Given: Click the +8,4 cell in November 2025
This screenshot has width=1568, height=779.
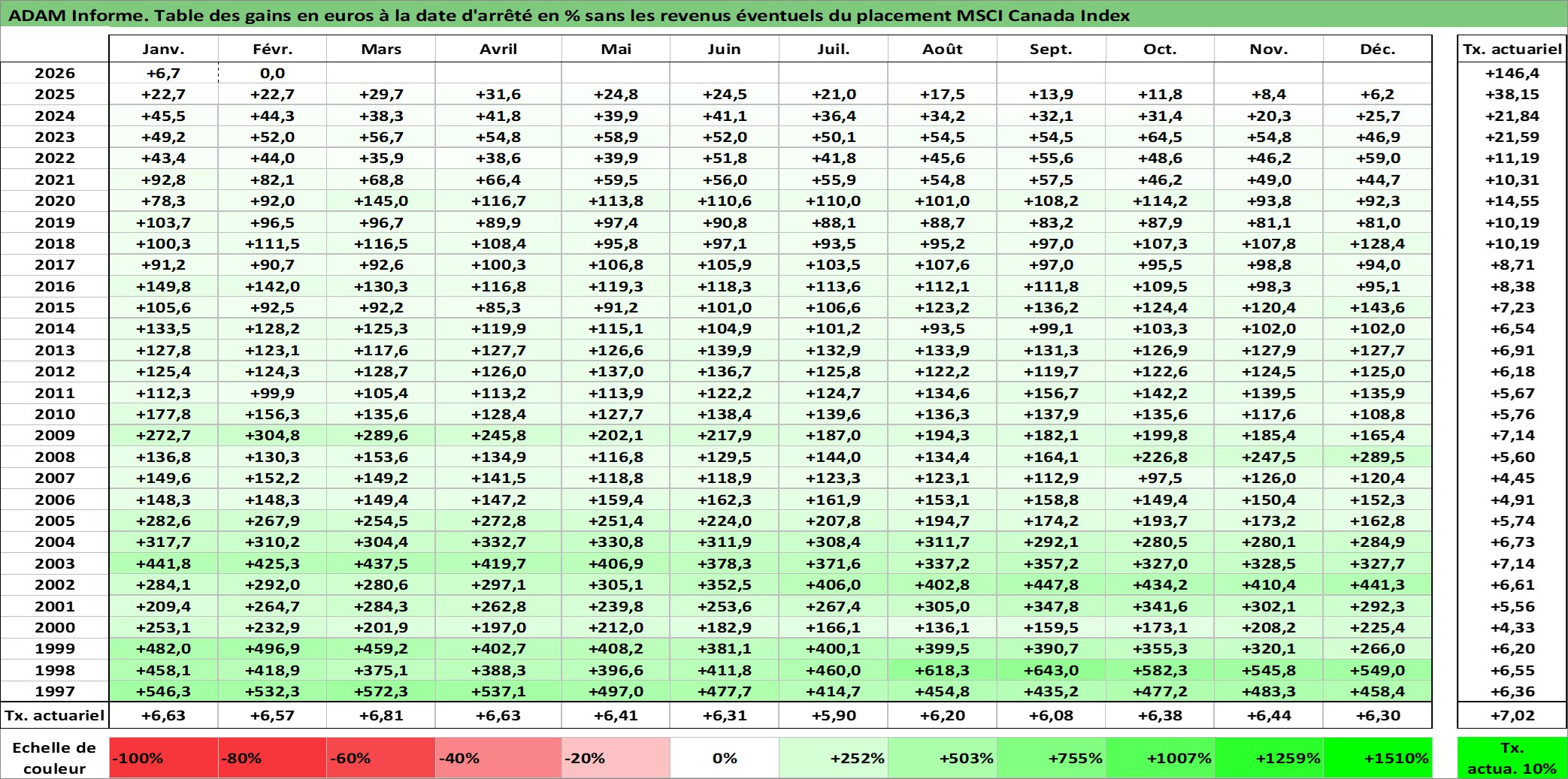Looking at the screenshot, I should pyautogui.click(x=1269, y=94).
